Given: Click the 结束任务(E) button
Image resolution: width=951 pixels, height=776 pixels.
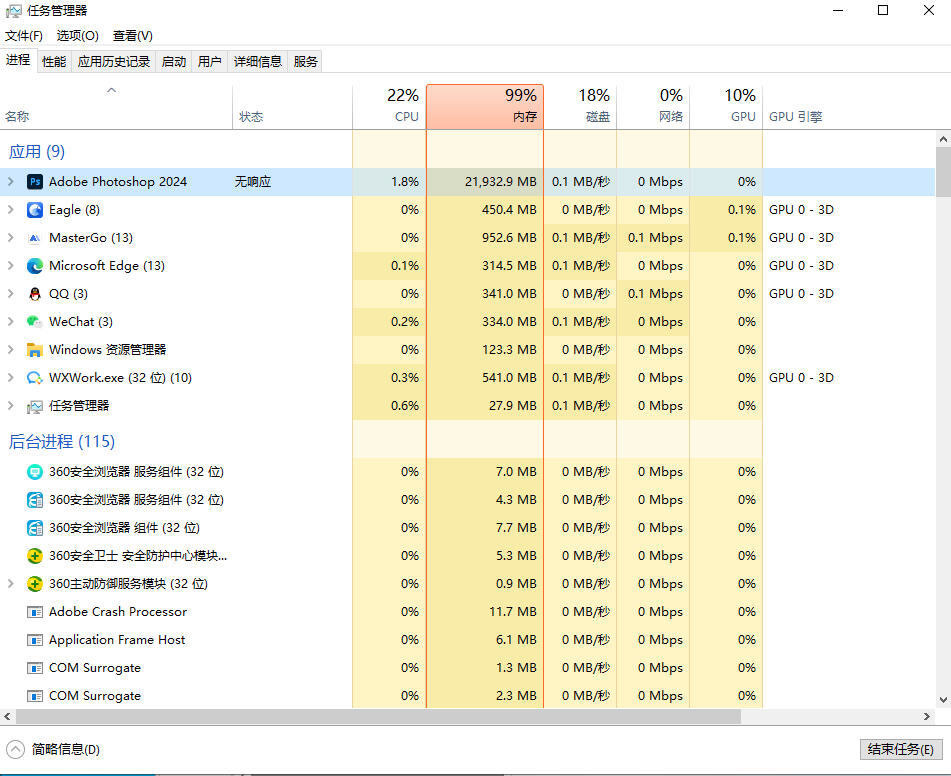Looking at the screenshot, I should pos(901,749).
